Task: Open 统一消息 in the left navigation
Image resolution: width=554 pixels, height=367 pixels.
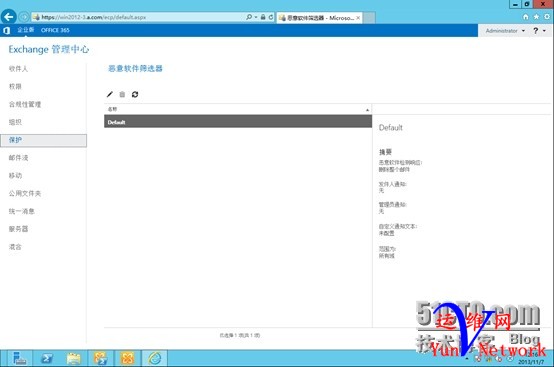Action: coord(22,211)
